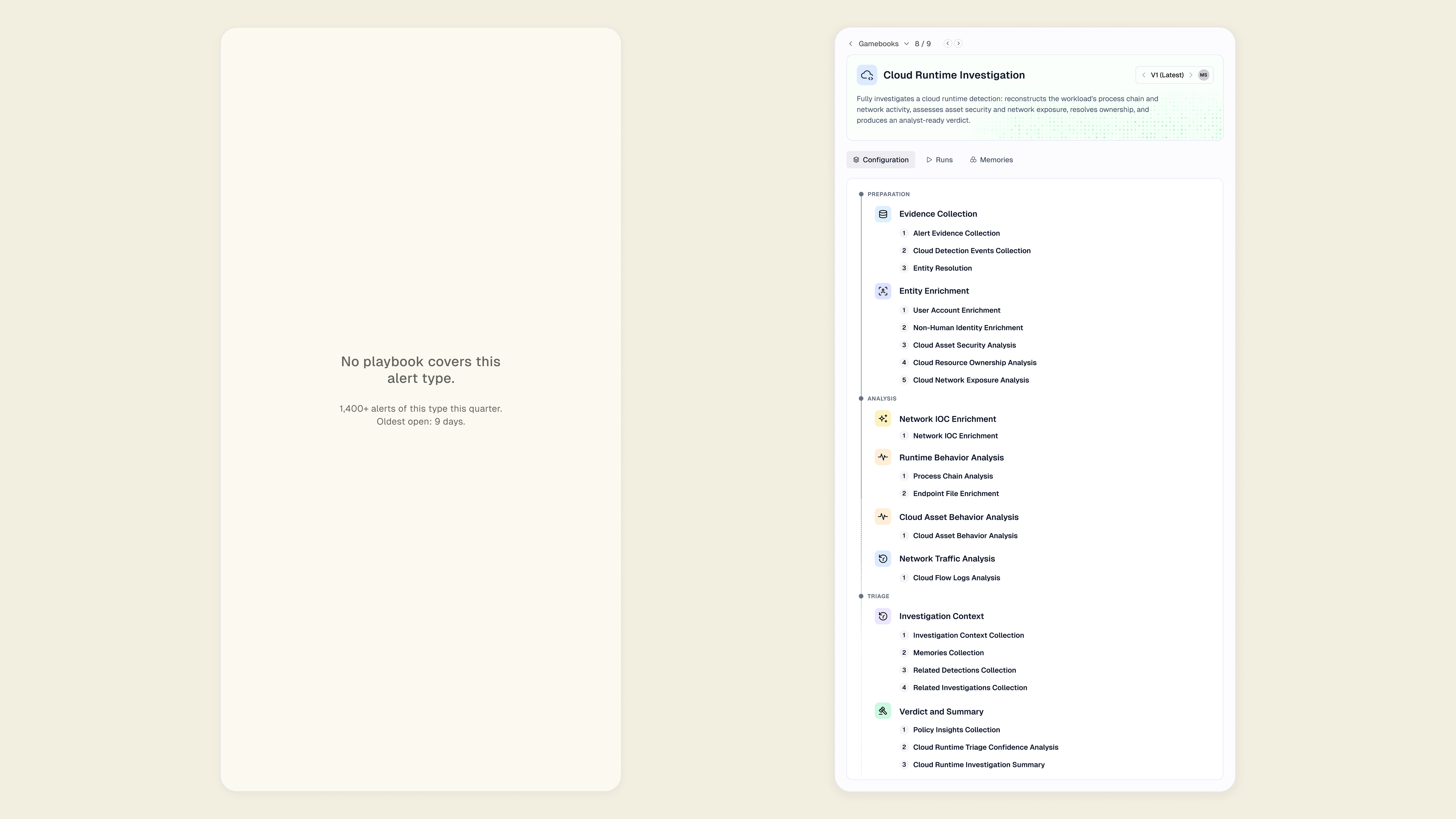Switch to the Configuration tab
Image resolution: width=1456 pixels, height=819 pixels.
[x=881, y=160]
